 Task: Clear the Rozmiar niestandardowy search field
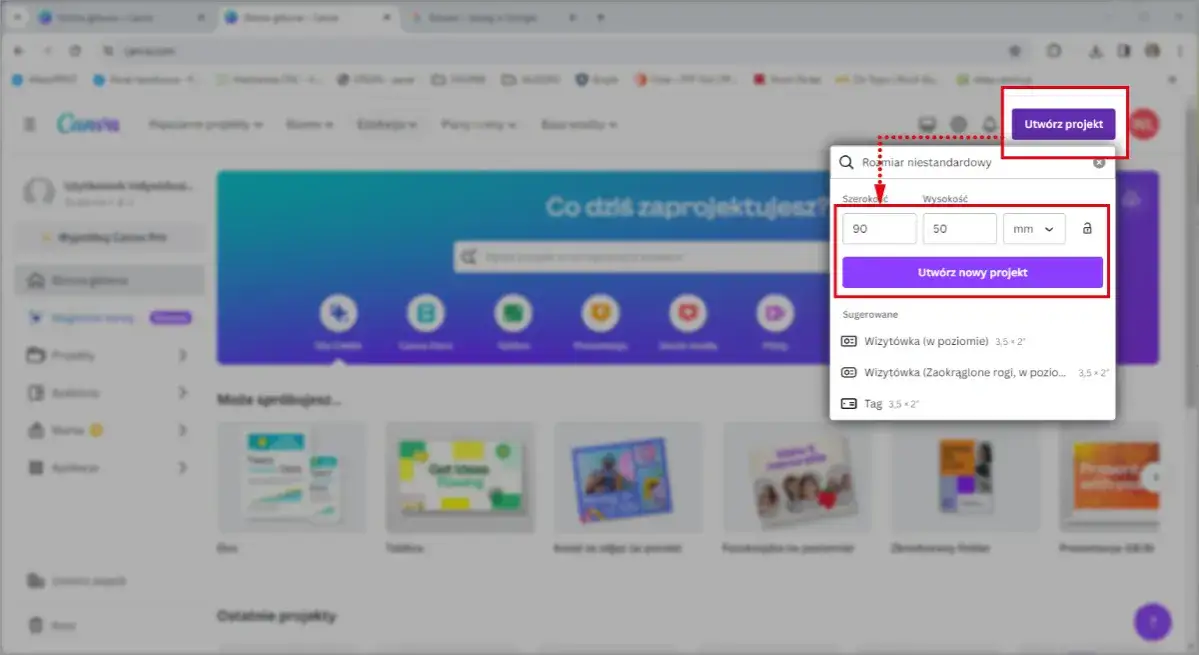(x=1098, y=161)
